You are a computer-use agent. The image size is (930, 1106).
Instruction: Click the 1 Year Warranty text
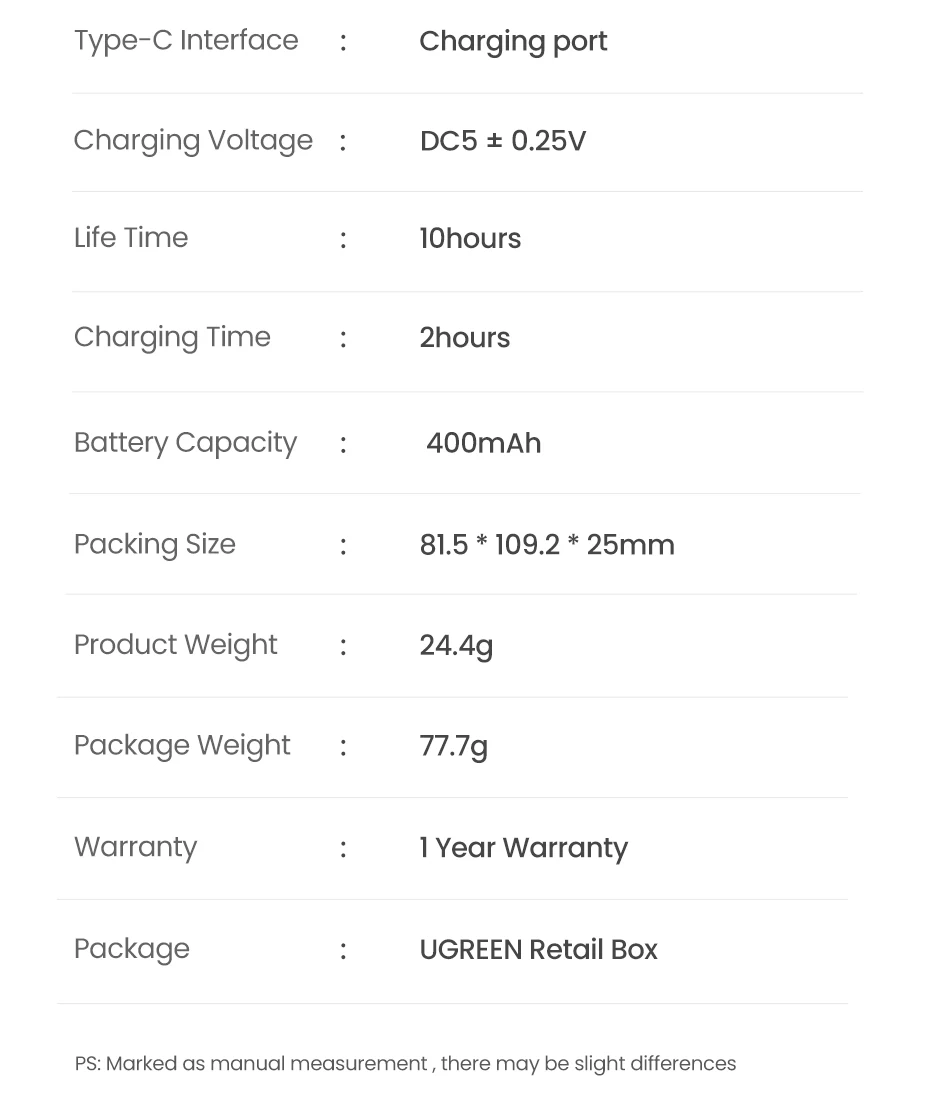523,848
